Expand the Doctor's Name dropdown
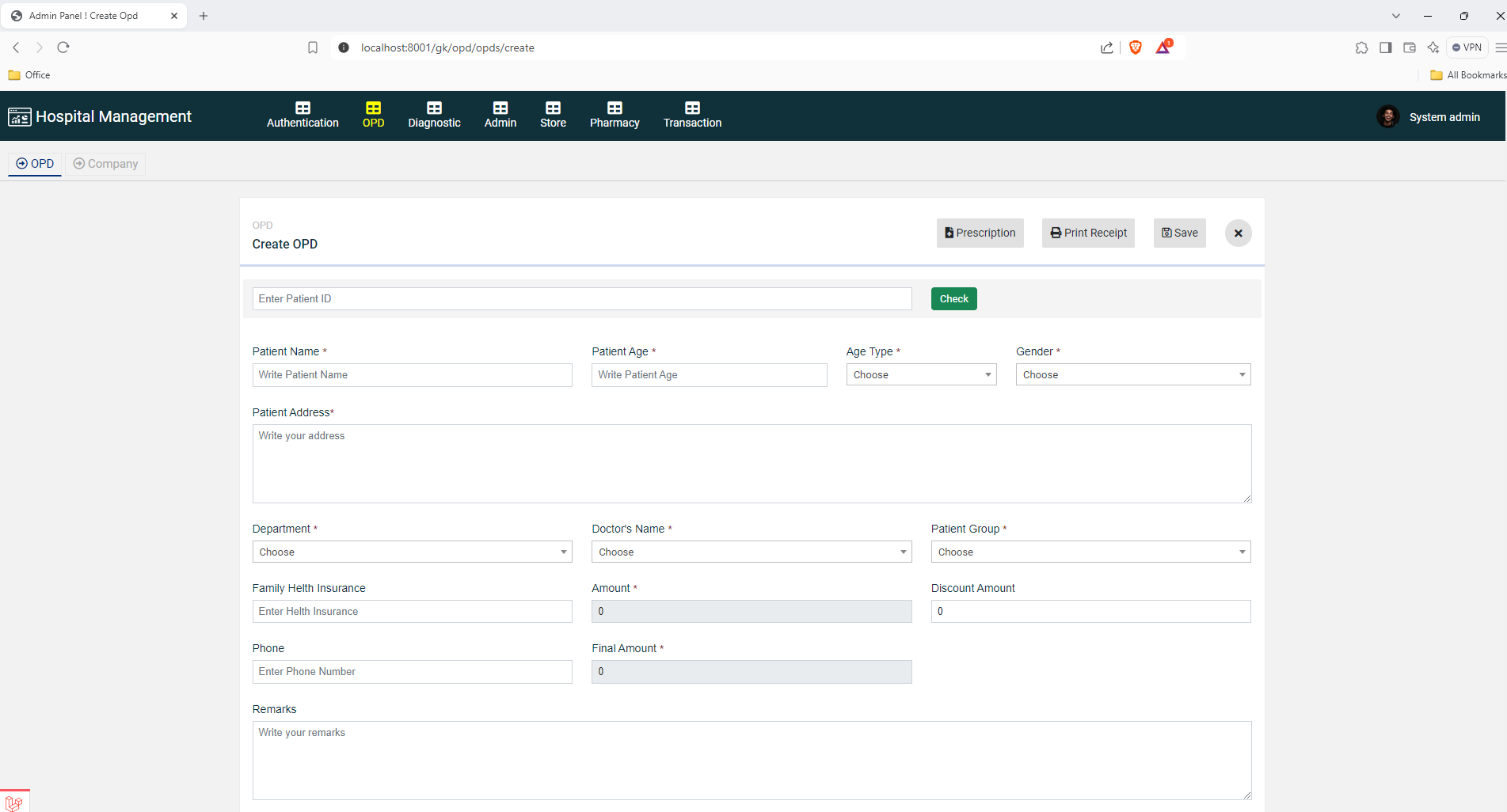Image resolution: width=1507 pixels, height=812 pixels. pyautogui.click(x=752, y=552)
